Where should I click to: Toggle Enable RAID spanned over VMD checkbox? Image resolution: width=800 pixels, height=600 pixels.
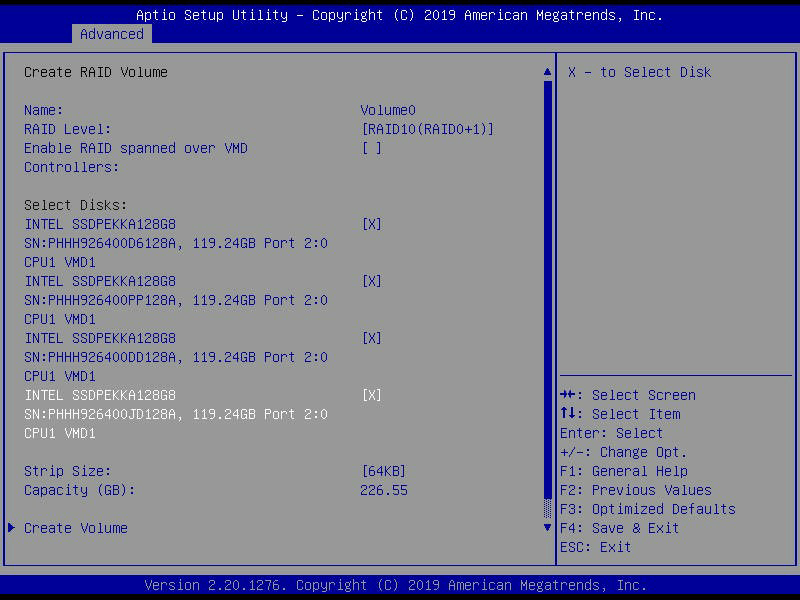click(x=371, y=148)
